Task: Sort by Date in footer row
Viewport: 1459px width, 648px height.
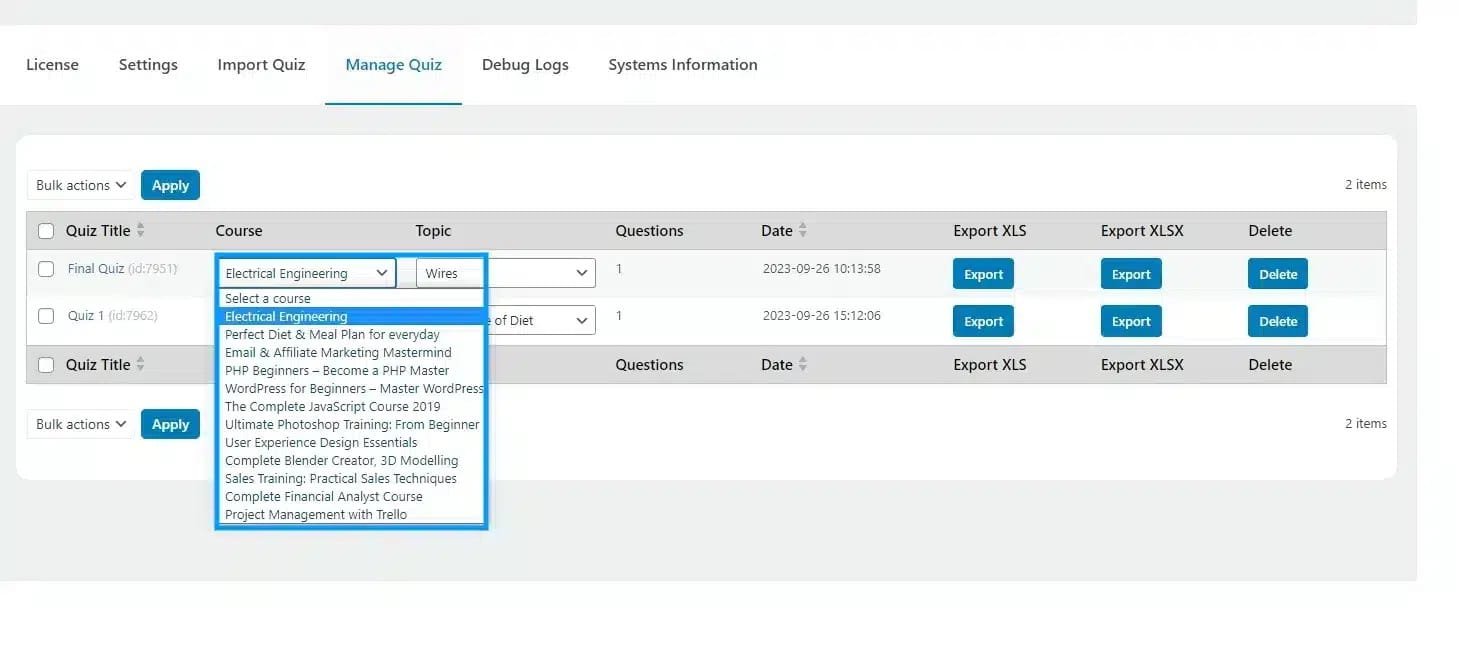Action: (784, 365)
